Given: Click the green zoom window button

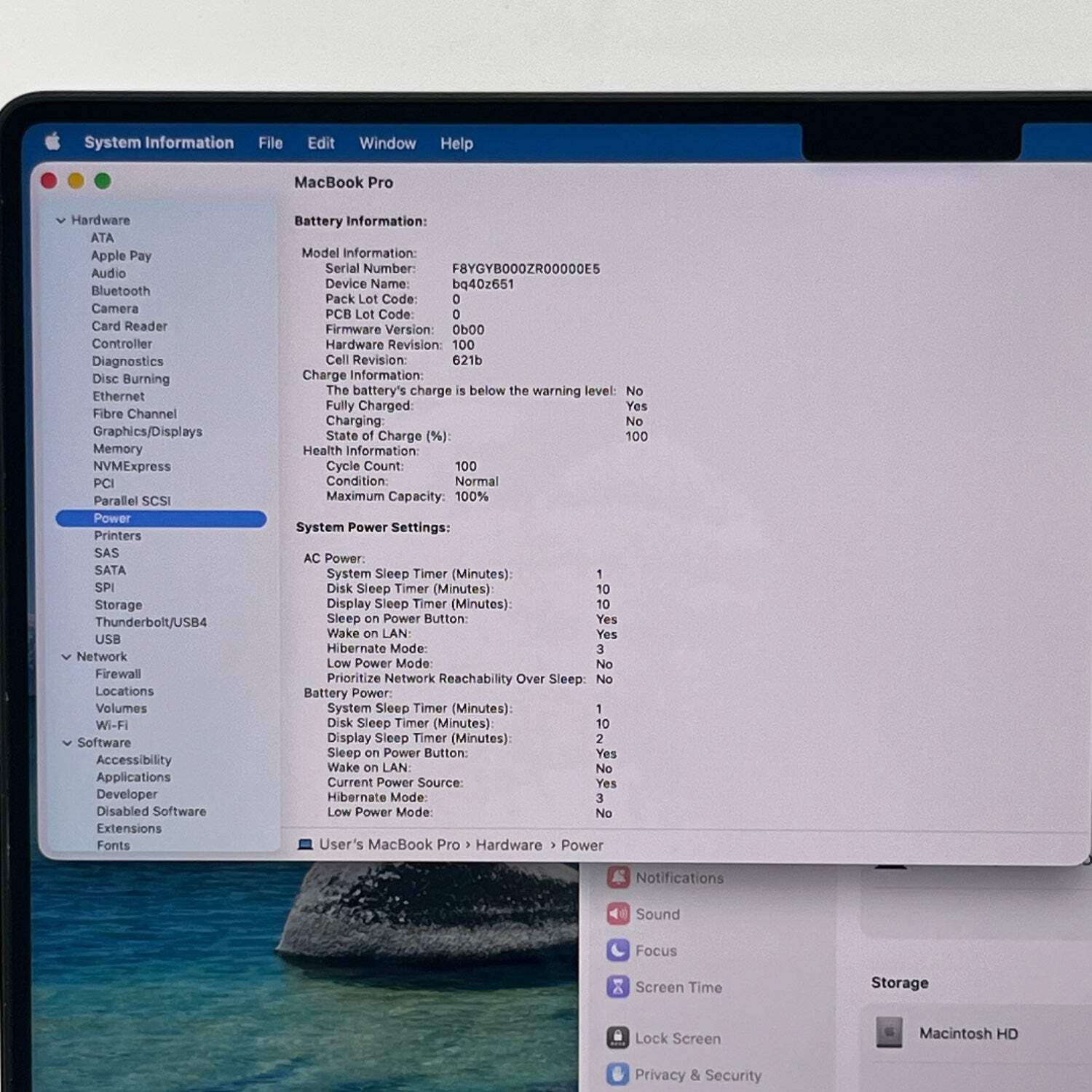Looking at the screenshot, I should click(x=103, y=181).
